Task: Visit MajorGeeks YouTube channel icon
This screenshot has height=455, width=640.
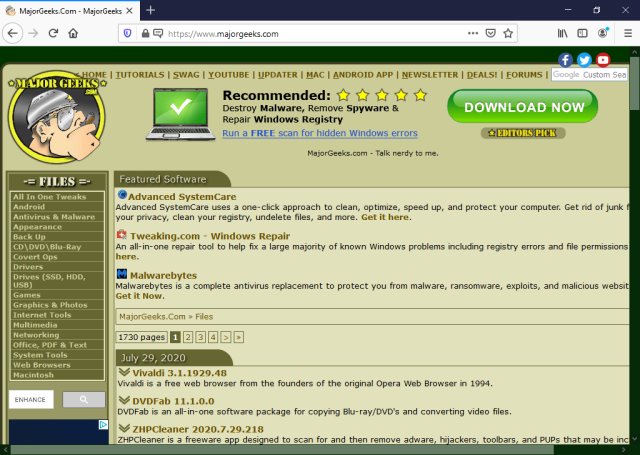Action: [x=603, y=60]
